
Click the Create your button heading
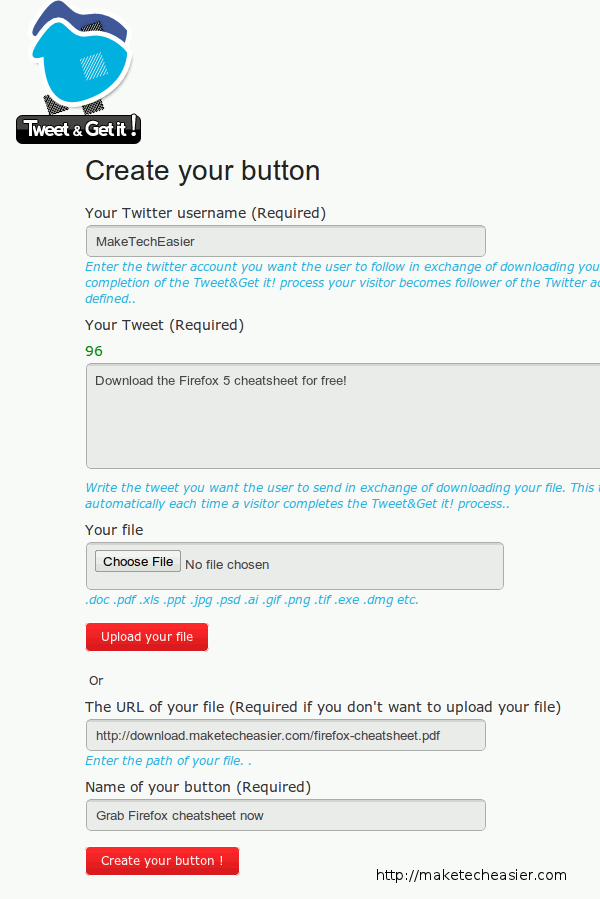[x=202, y=171]
